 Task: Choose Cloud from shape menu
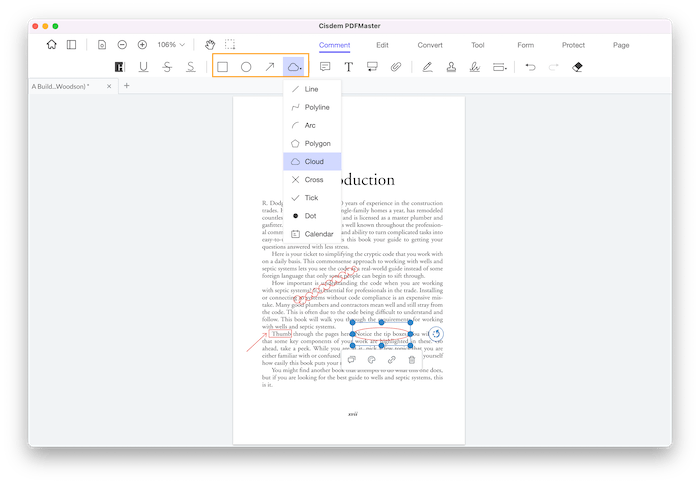pos(312,162)
